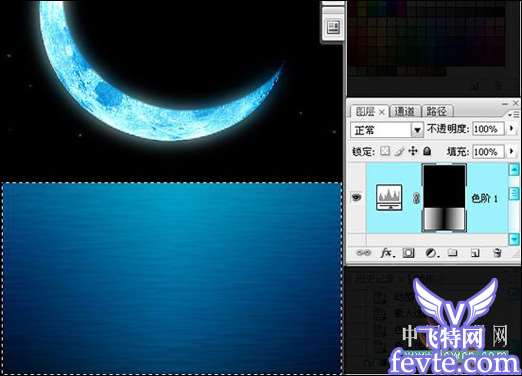Viewport: 522px width, 376px height.
Task: Edit the 不透明度 opacity value field
Action: pos(488,129)
